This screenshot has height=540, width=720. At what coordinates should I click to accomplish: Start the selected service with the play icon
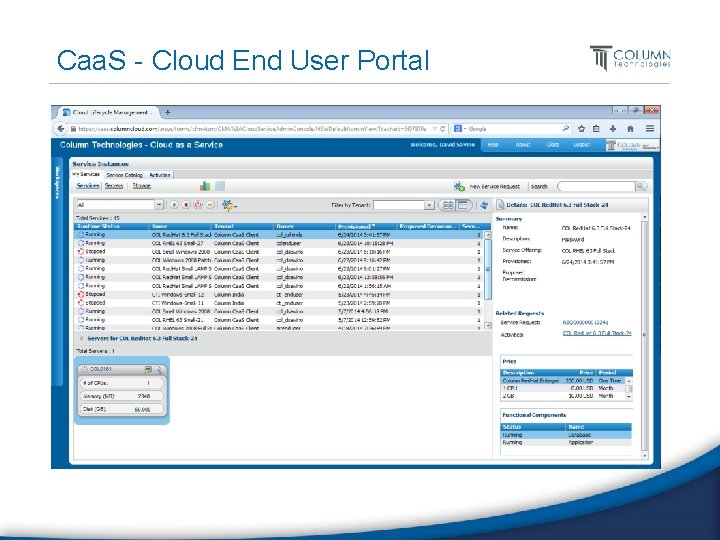(174, 205)
